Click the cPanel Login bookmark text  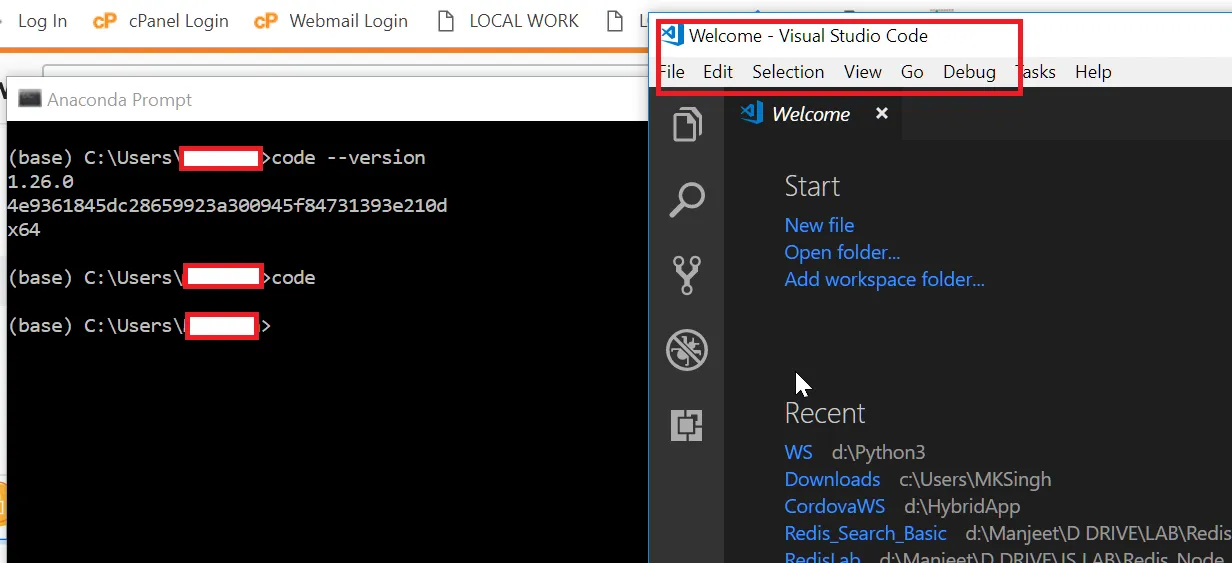click(178, 20)
